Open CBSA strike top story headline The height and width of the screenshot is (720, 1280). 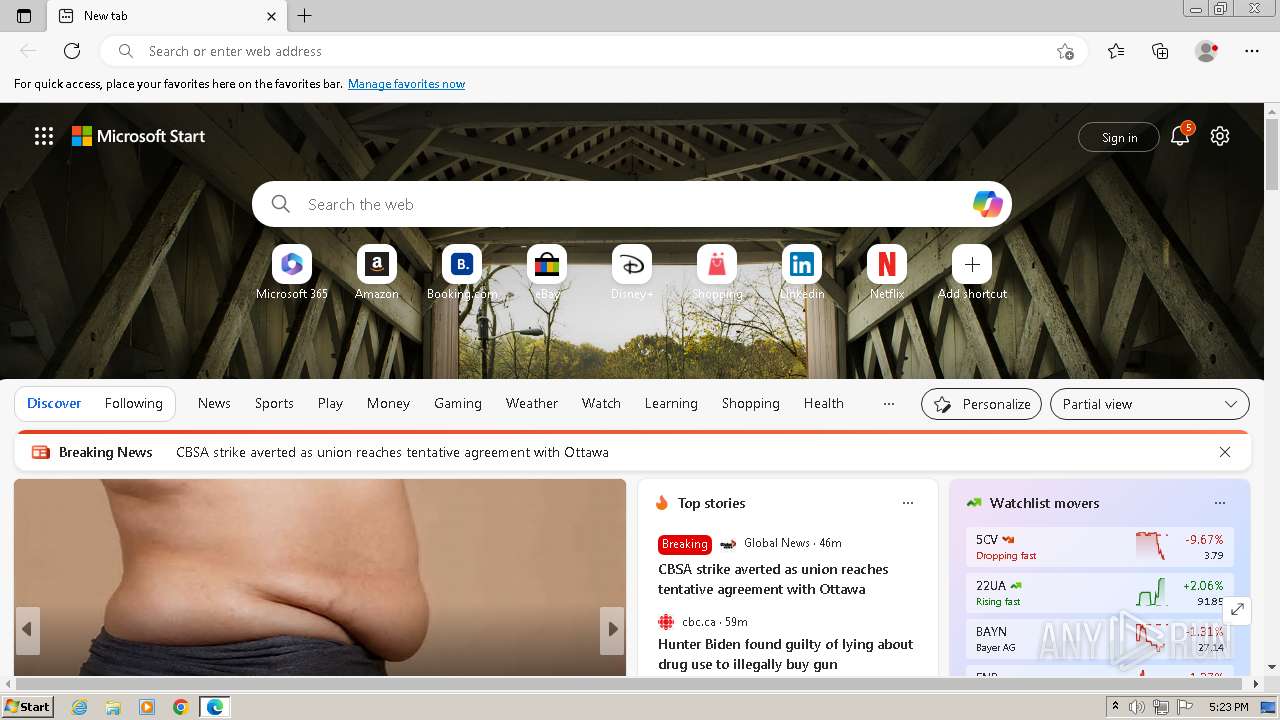773,579
